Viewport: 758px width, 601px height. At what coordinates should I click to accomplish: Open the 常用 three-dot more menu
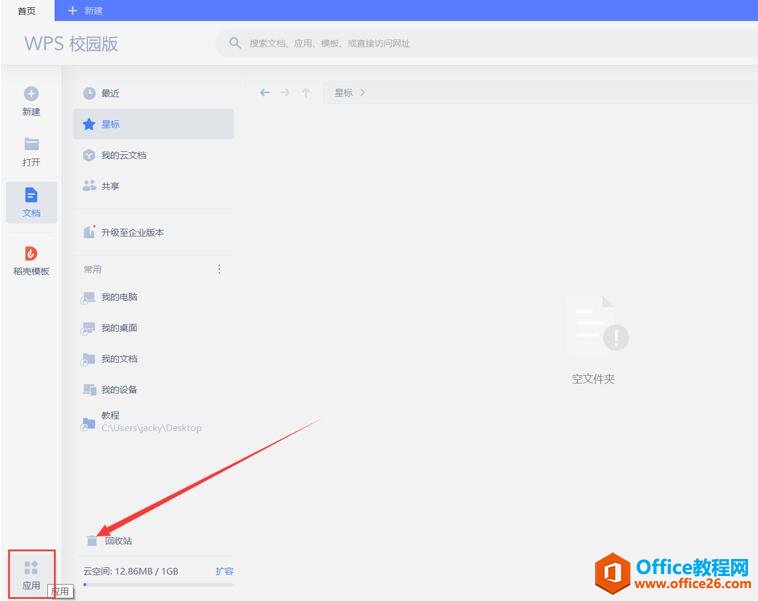(x=219, y=269)
